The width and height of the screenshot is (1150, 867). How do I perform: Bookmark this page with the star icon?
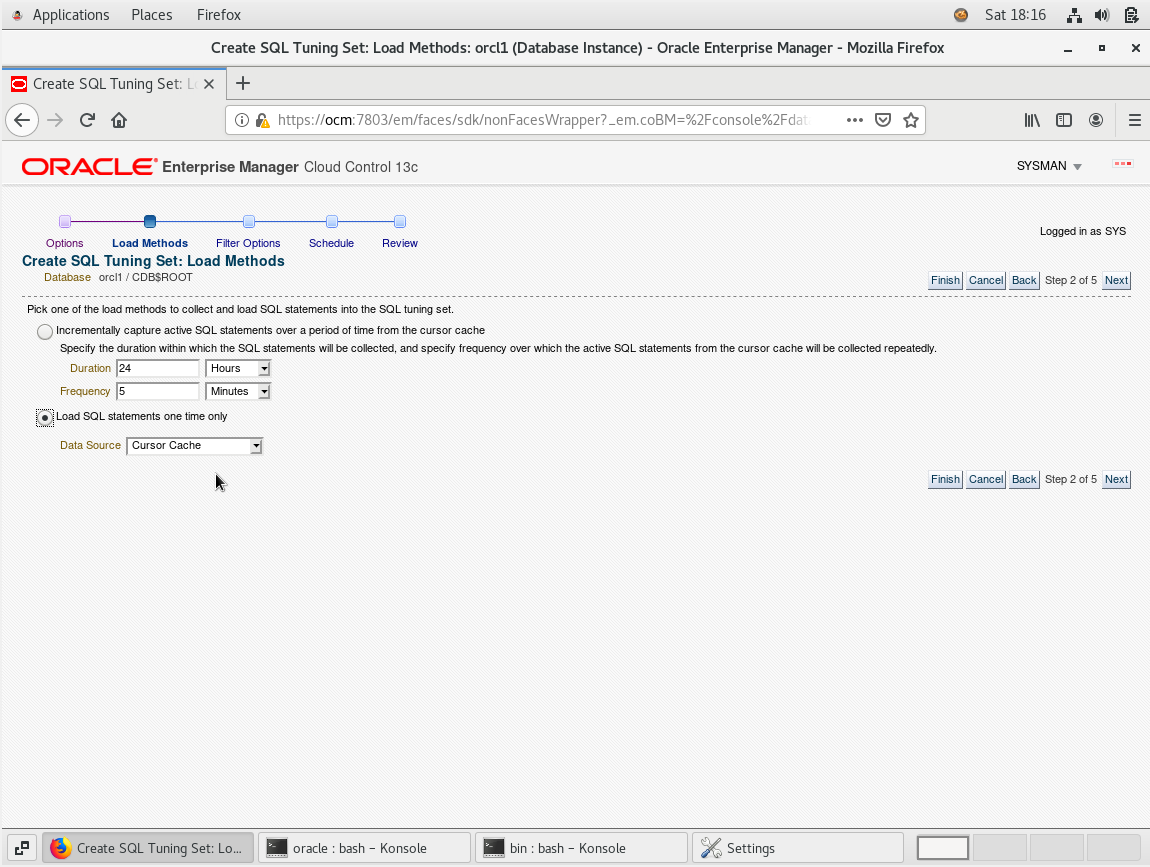[911, 120]
